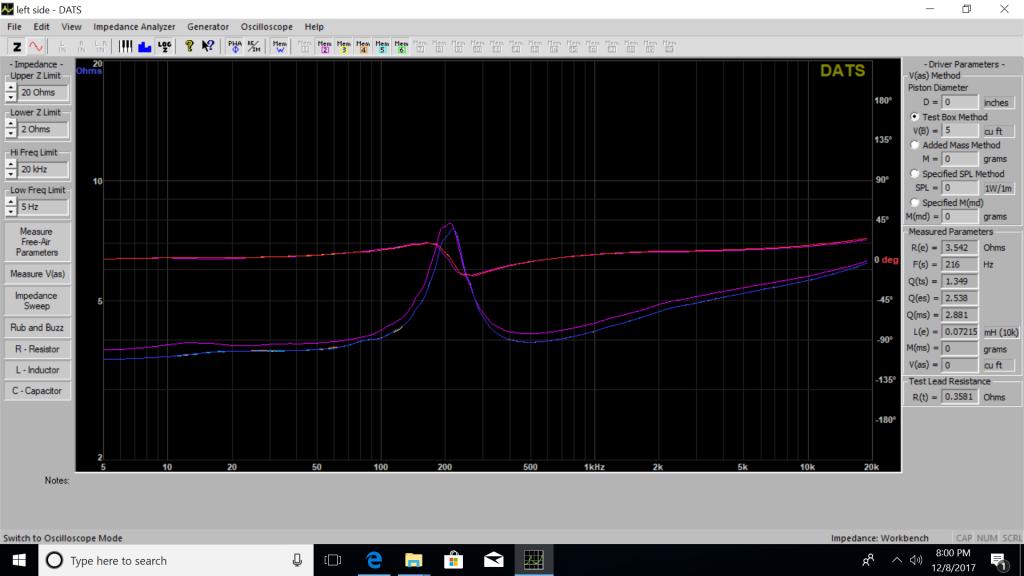
Task: Open the Generator menu
Action: pyautogui.click(x=208, y=27)
